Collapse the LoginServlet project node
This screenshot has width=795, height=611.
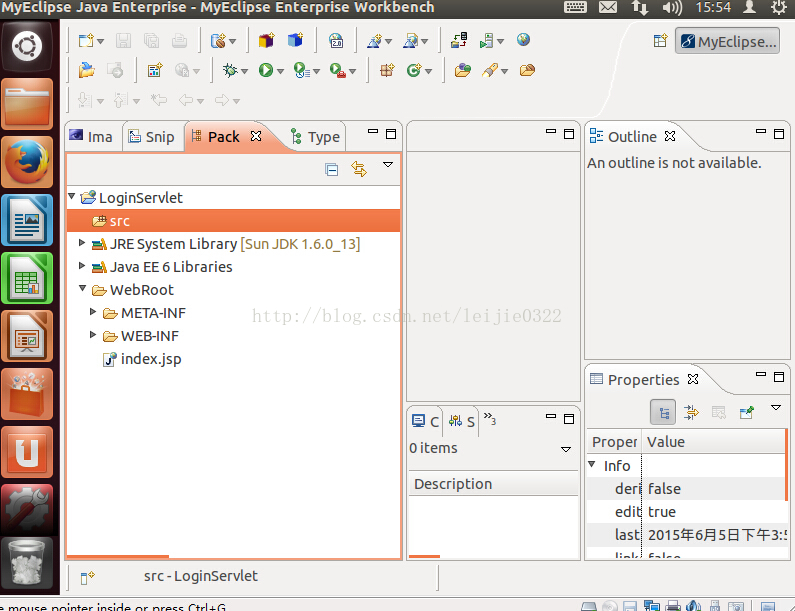coord(72,196)
